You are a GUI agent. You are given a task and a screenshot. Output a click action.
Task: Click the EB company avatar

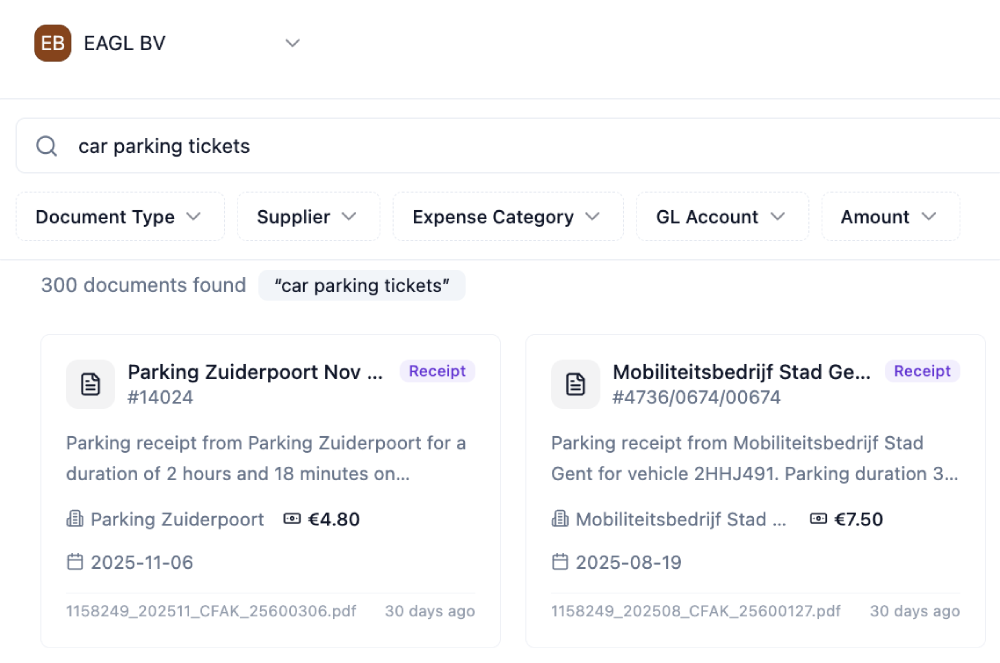[x=52, y=43]
